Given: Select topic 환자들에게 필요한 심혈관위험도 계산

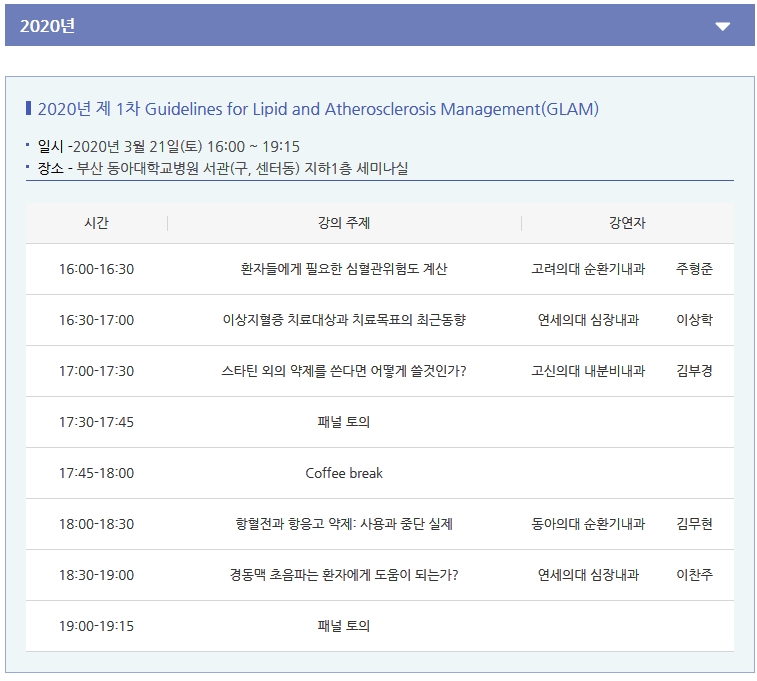Looking at the screenshot, I should click(344, 269).
